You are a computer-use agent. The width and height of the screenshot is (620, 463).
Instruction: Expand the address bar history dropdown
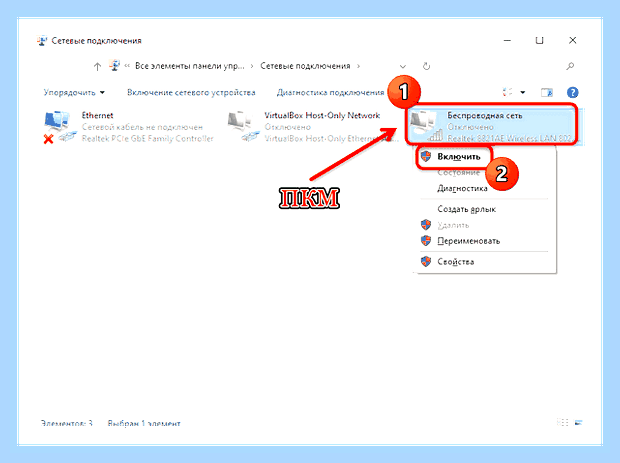403,66
